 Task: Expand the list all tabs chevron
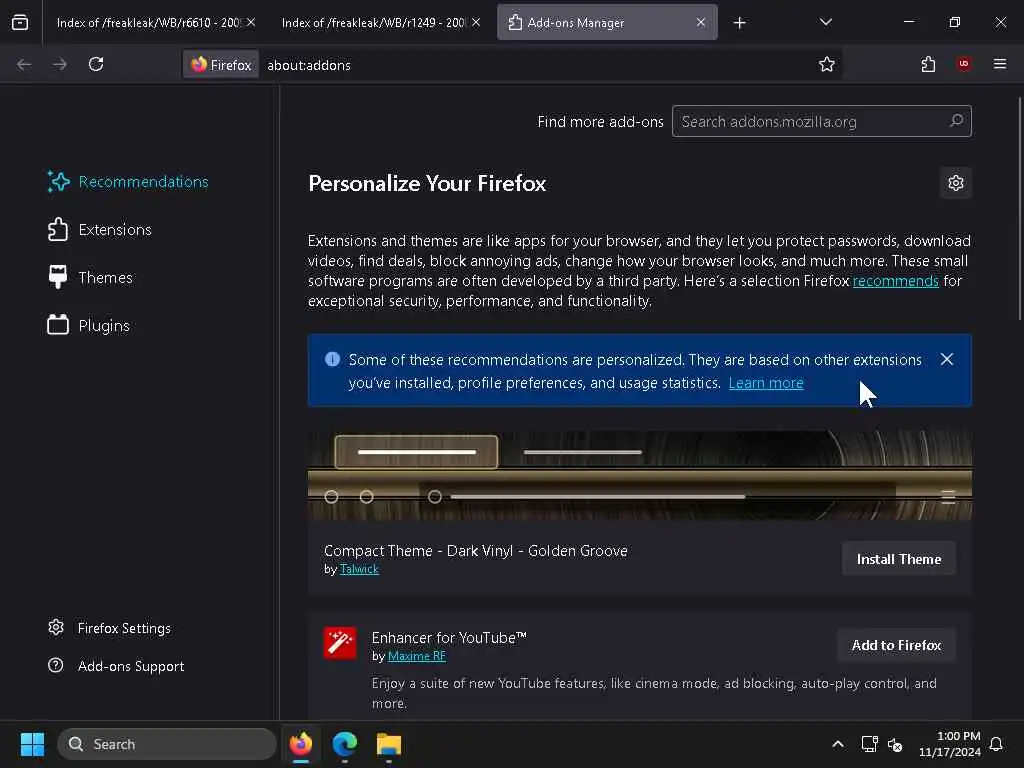[825, 22]
